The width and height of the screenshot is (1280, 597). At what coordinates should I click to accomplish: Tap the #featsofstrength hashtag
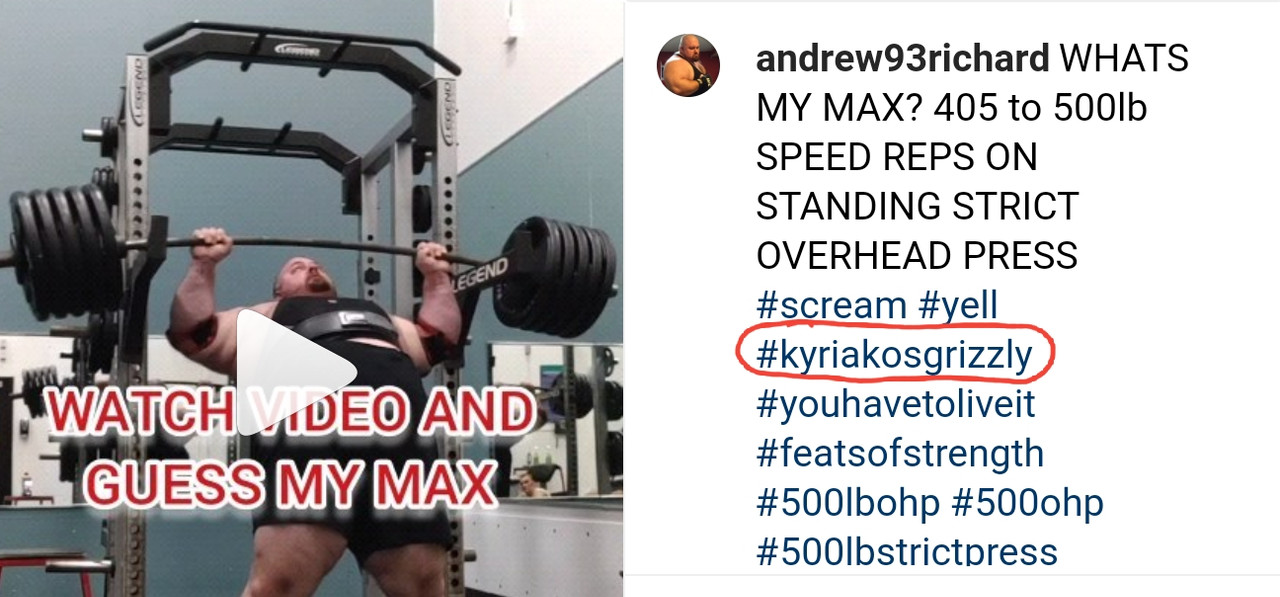click(900, 453)
